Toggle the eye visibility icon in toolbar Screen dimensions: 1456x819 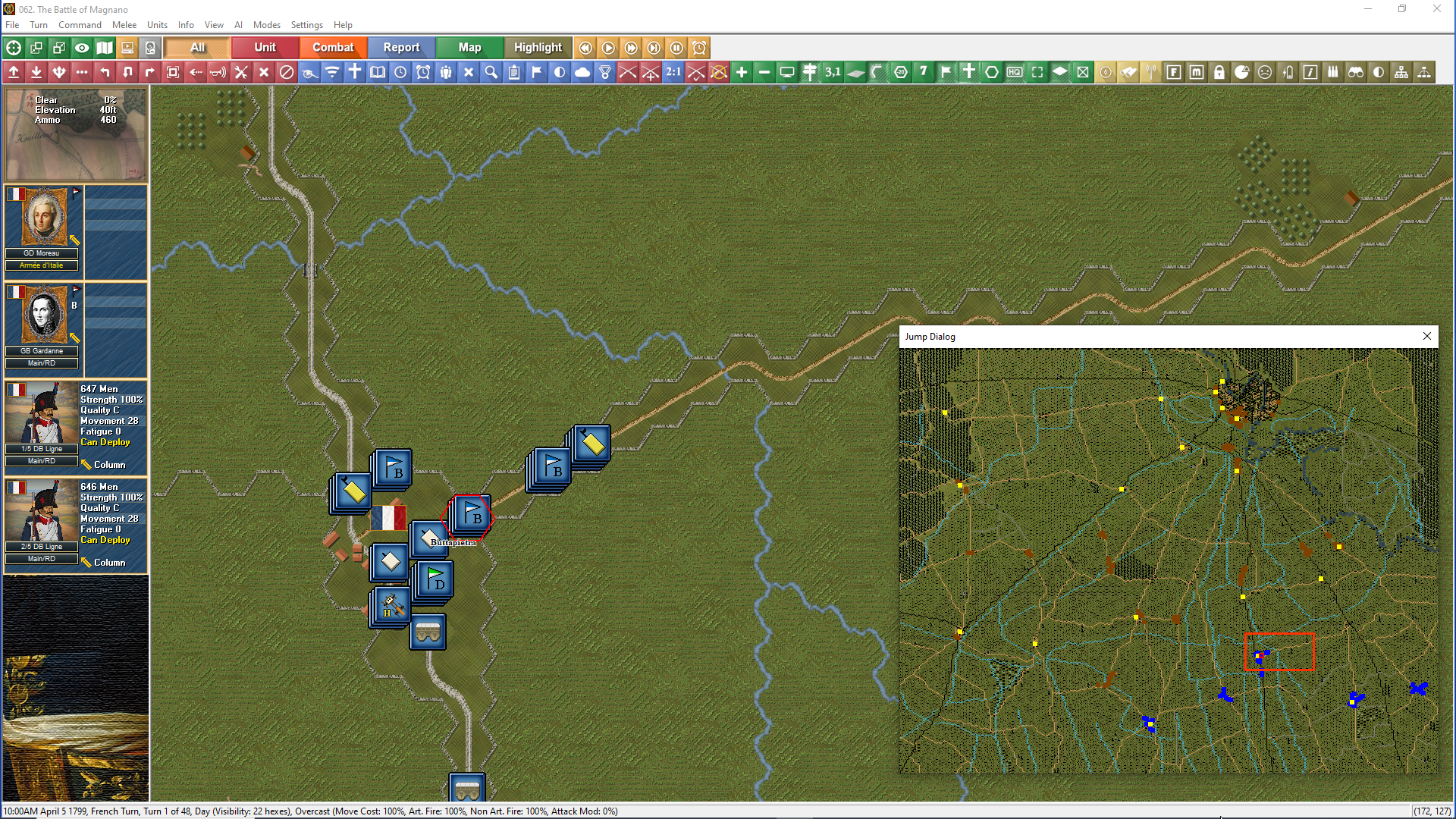pyautogui.click(x=82, y=48)
